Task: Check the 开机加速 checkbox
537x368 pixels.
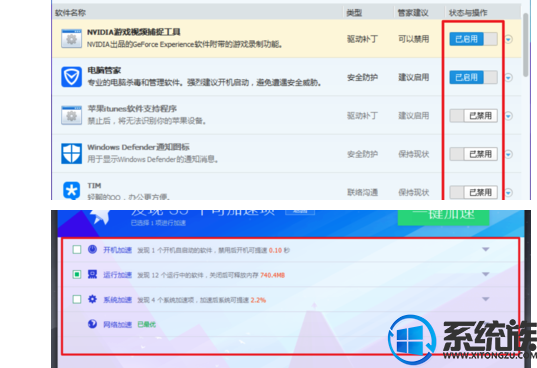Action: 77,250
